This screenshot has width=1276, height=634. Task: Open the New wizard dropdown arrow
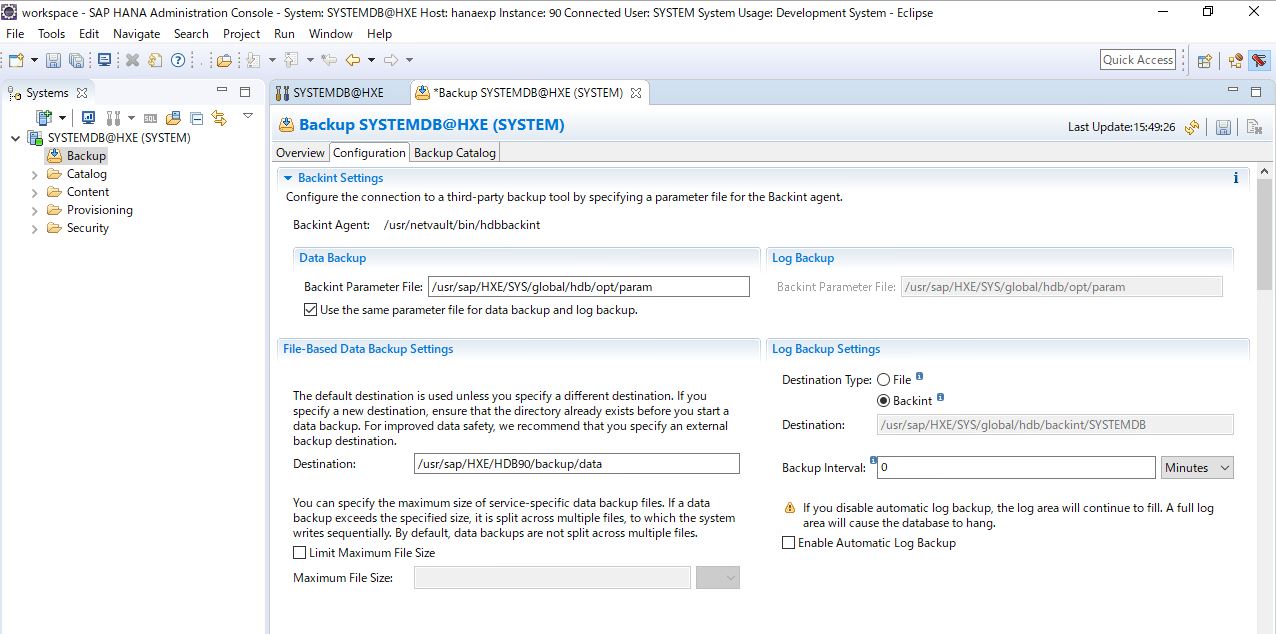tap(34, 60)
